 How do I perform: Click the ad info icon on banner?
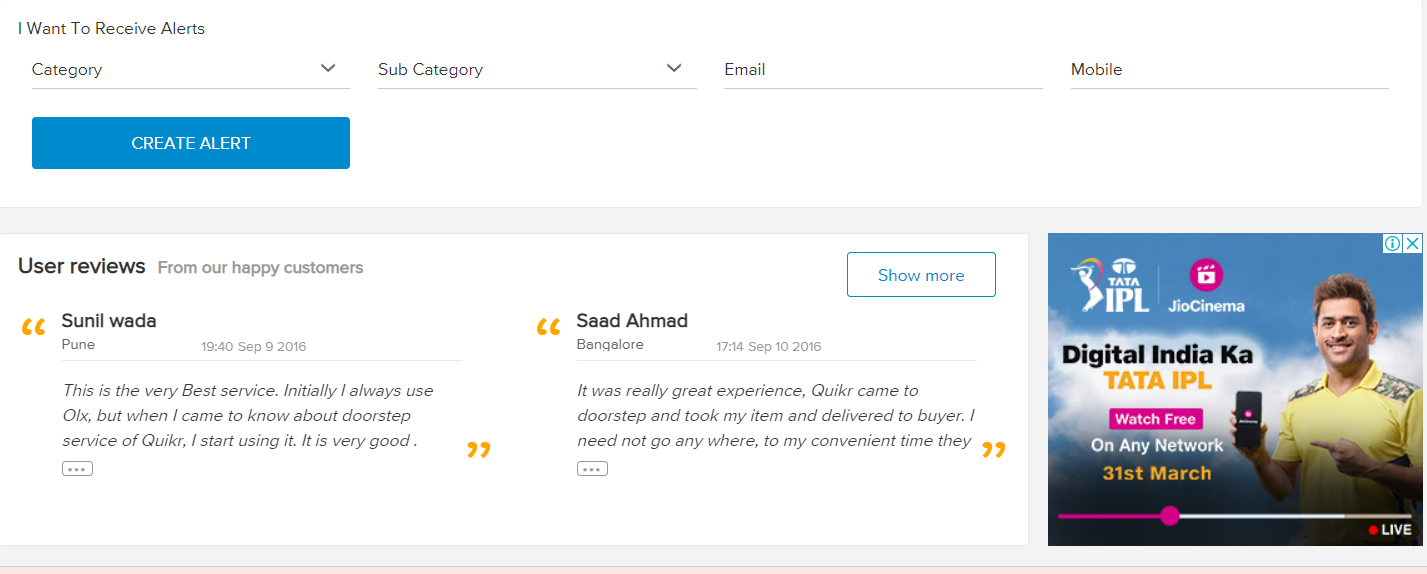click(1392, 243)
